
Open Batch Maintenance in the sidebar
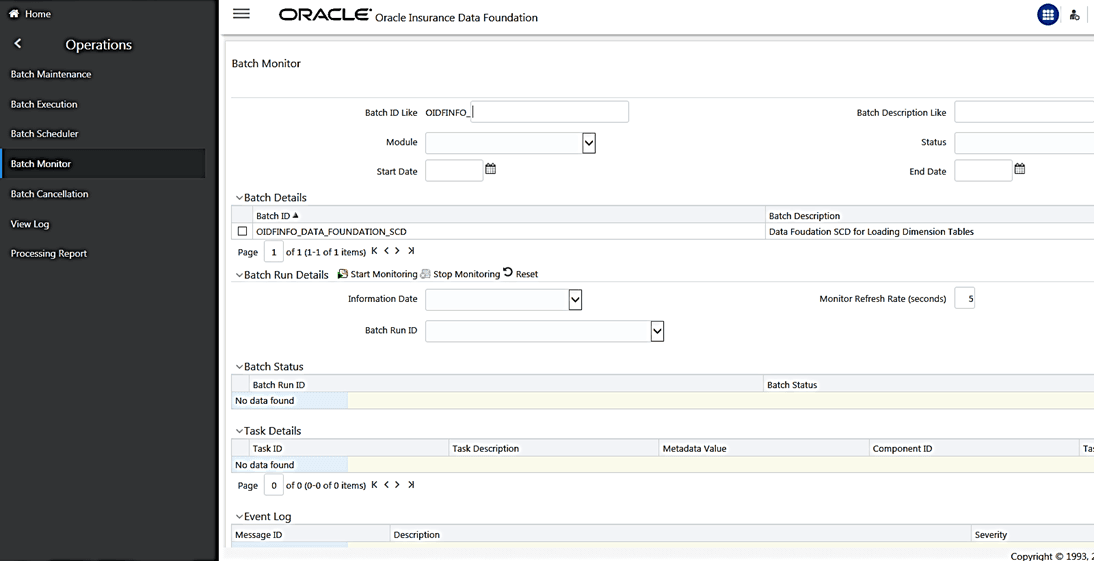tap(51, 74)
